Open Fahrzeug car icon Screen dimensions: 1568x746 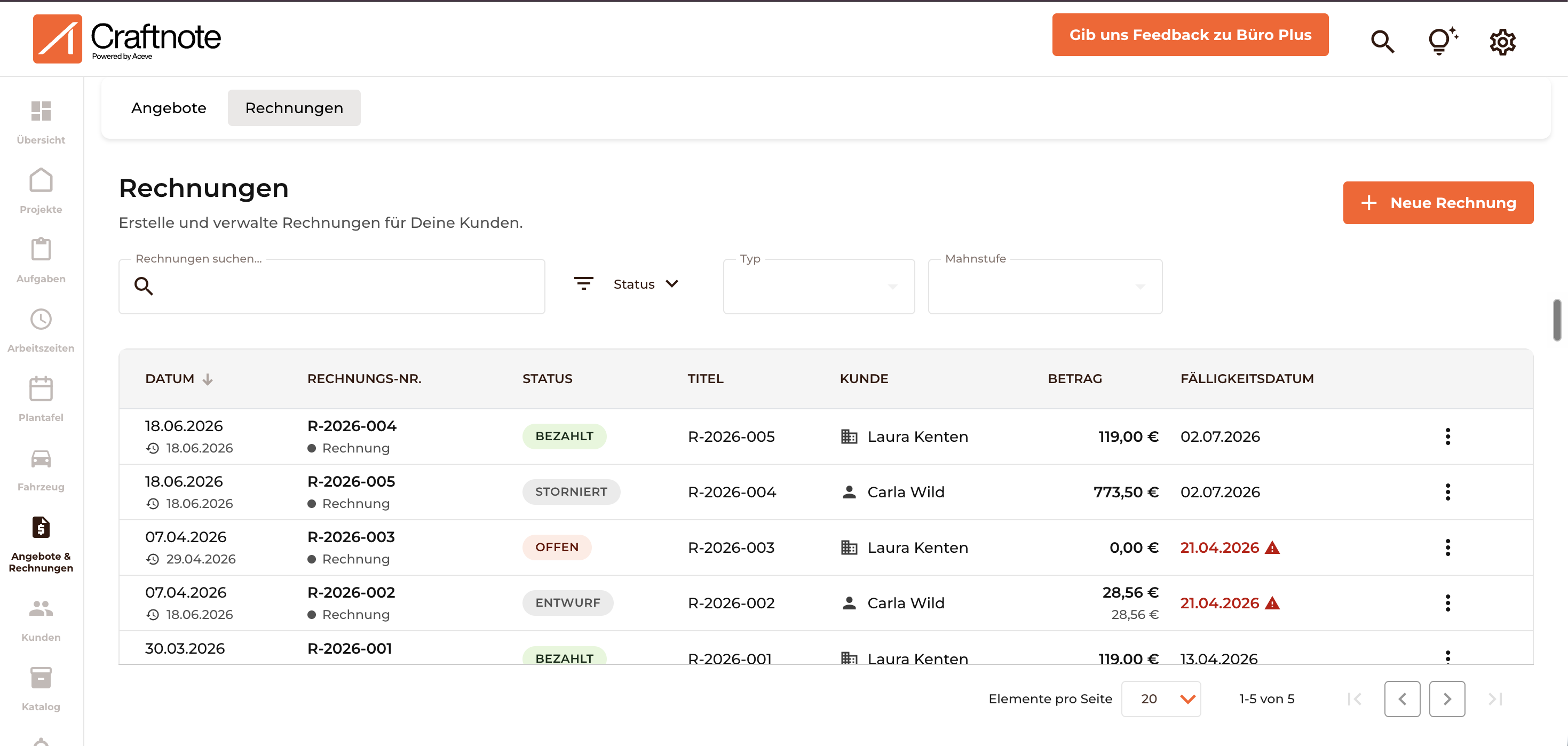(x=41, y=458)
